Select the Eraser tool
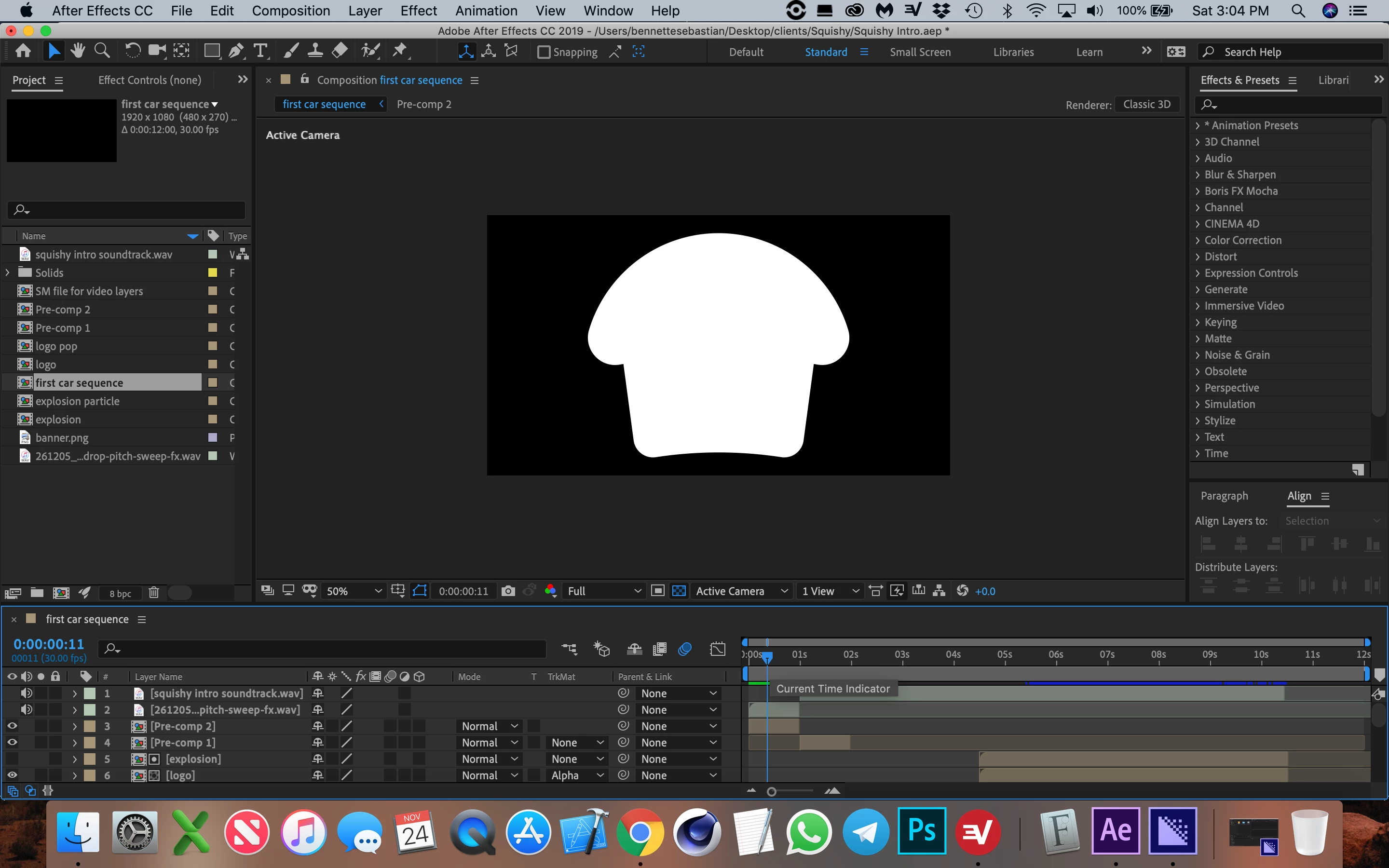1389x868 pixels. pyautogui.click(x=340, y=51)
